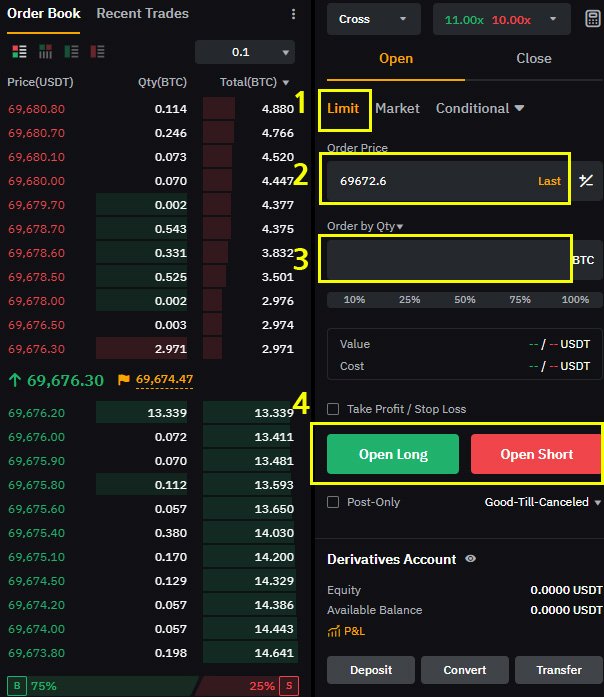Select the combined buy/sell order book view icon
Image resolution: width=604 pixels, height=697 pixels.
tap(19, 52)
